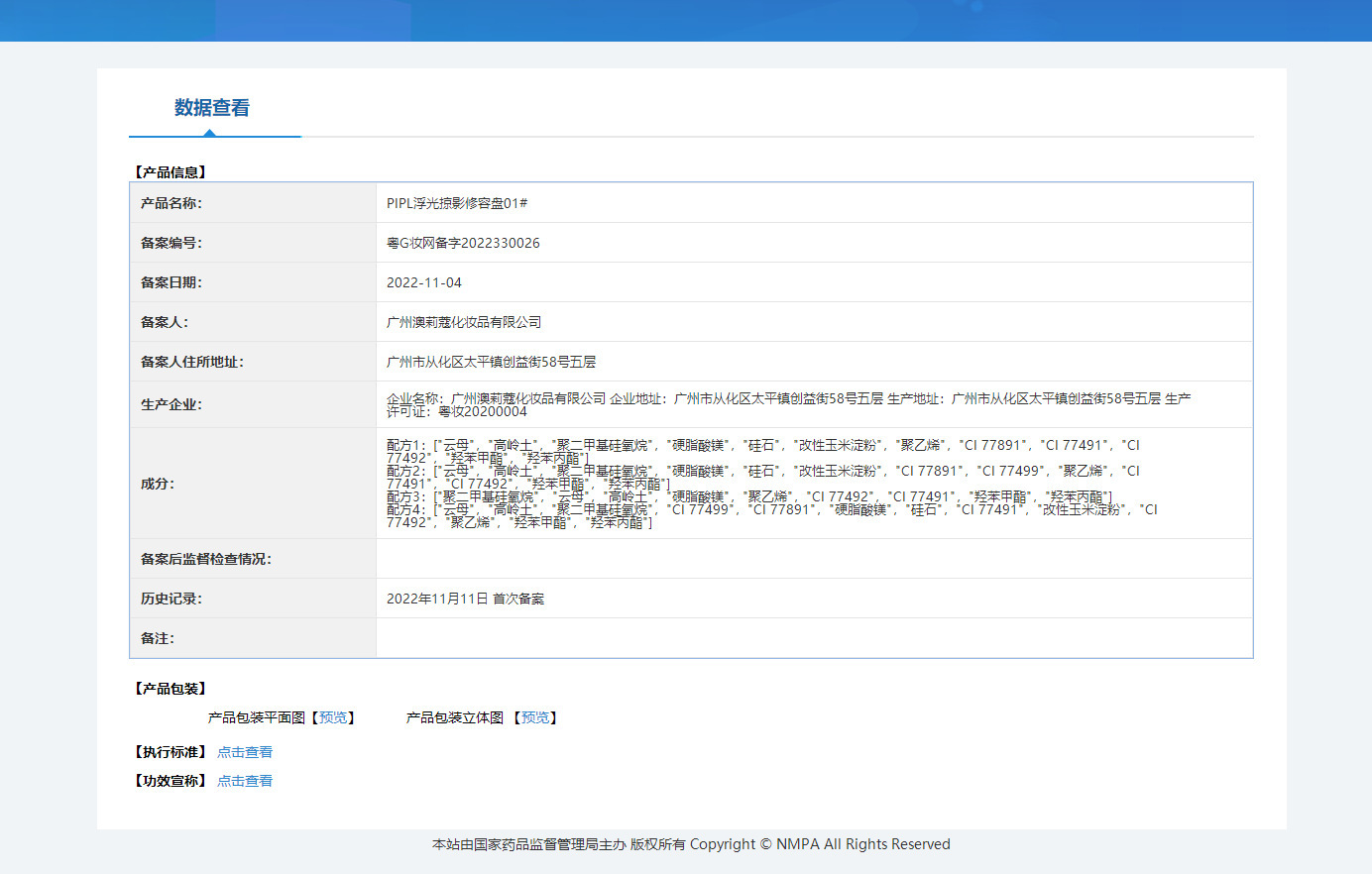
Task: Click the 【功效宣称】 label
Action: 171,781
